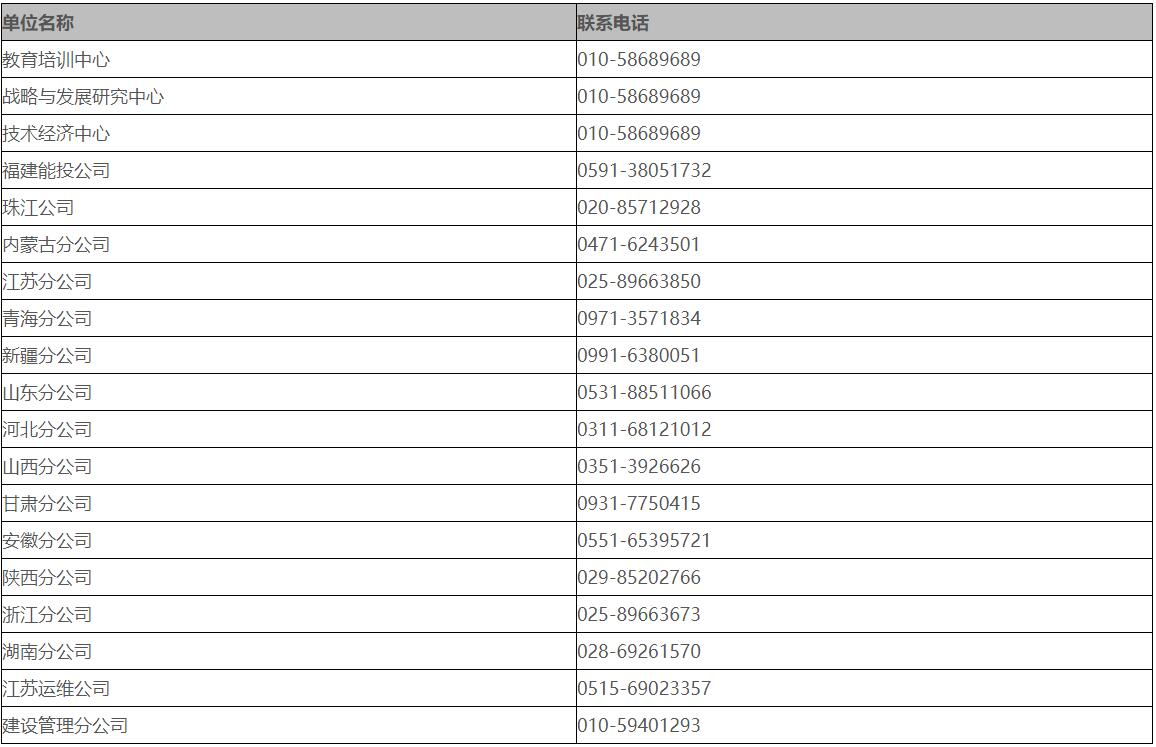Select the 内蒙古分公司 cell
1156x747 pixels.
[x=56, y=245]
